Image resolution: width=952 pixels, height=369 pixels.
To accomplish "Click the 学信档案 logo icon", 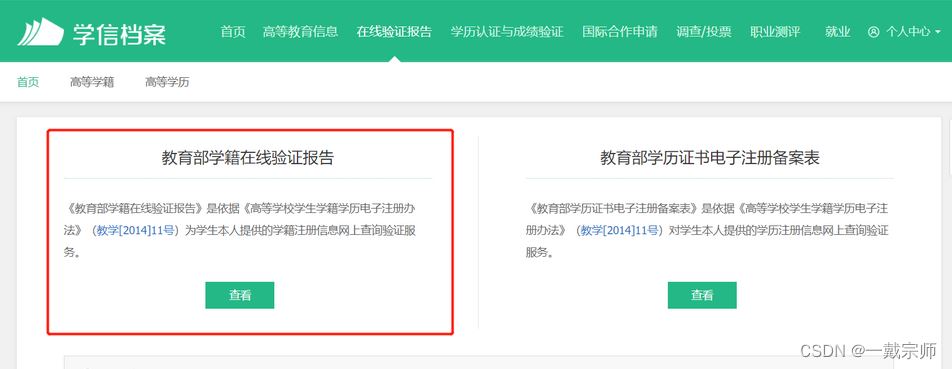I will coord(41,32).
